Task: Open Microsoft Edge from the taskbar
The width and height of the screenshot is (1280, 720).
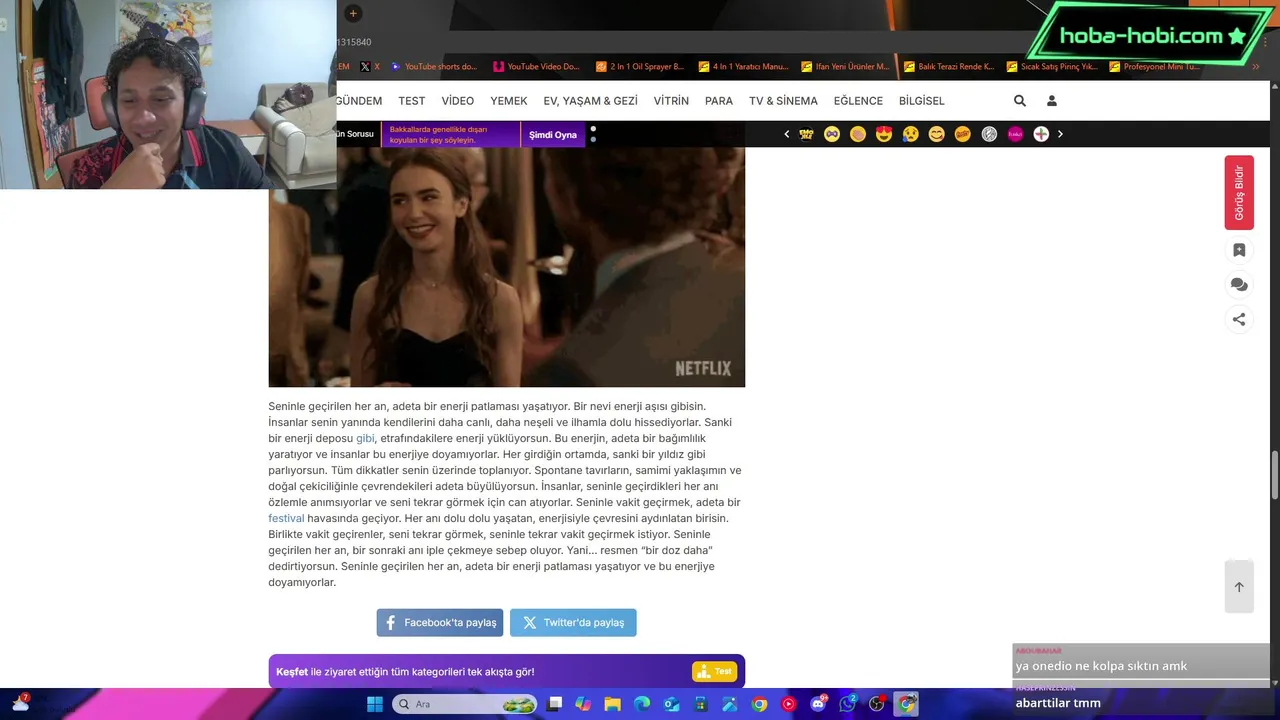Action: click(642, 704)
